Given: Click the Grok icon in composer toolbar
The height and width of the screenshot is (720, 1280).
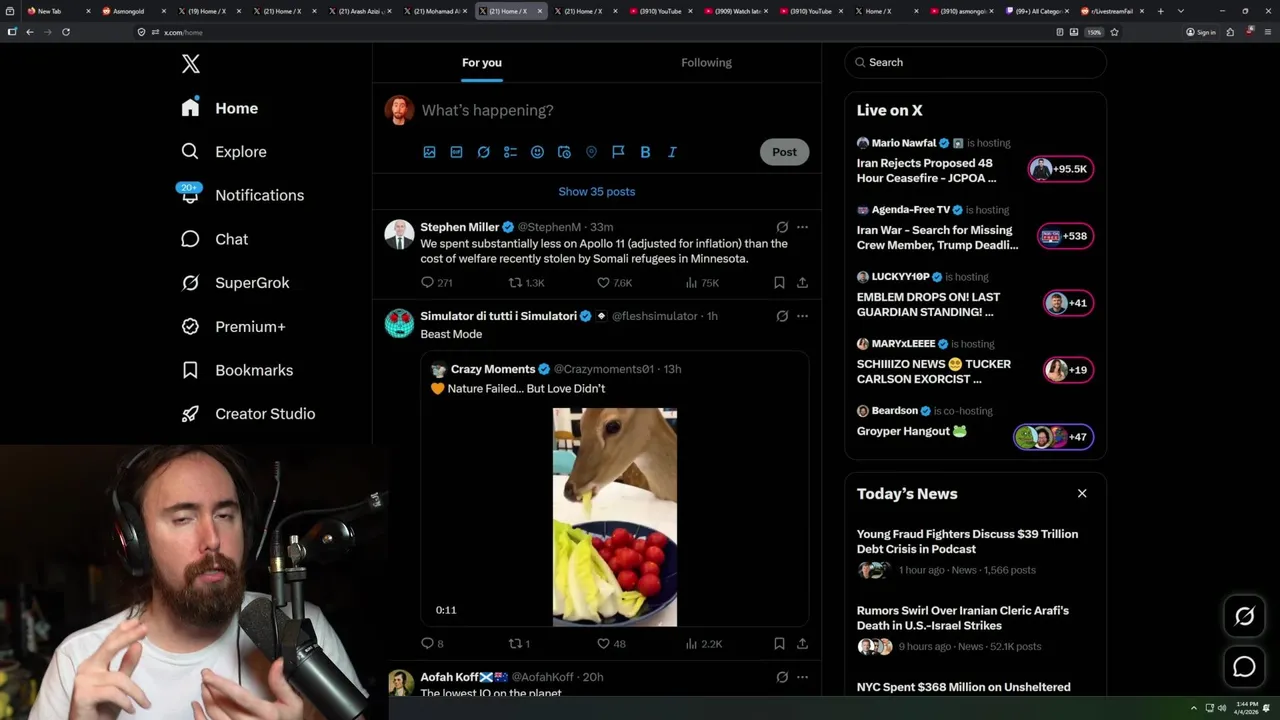Looking at the screenshot, I should click(483, 152).
